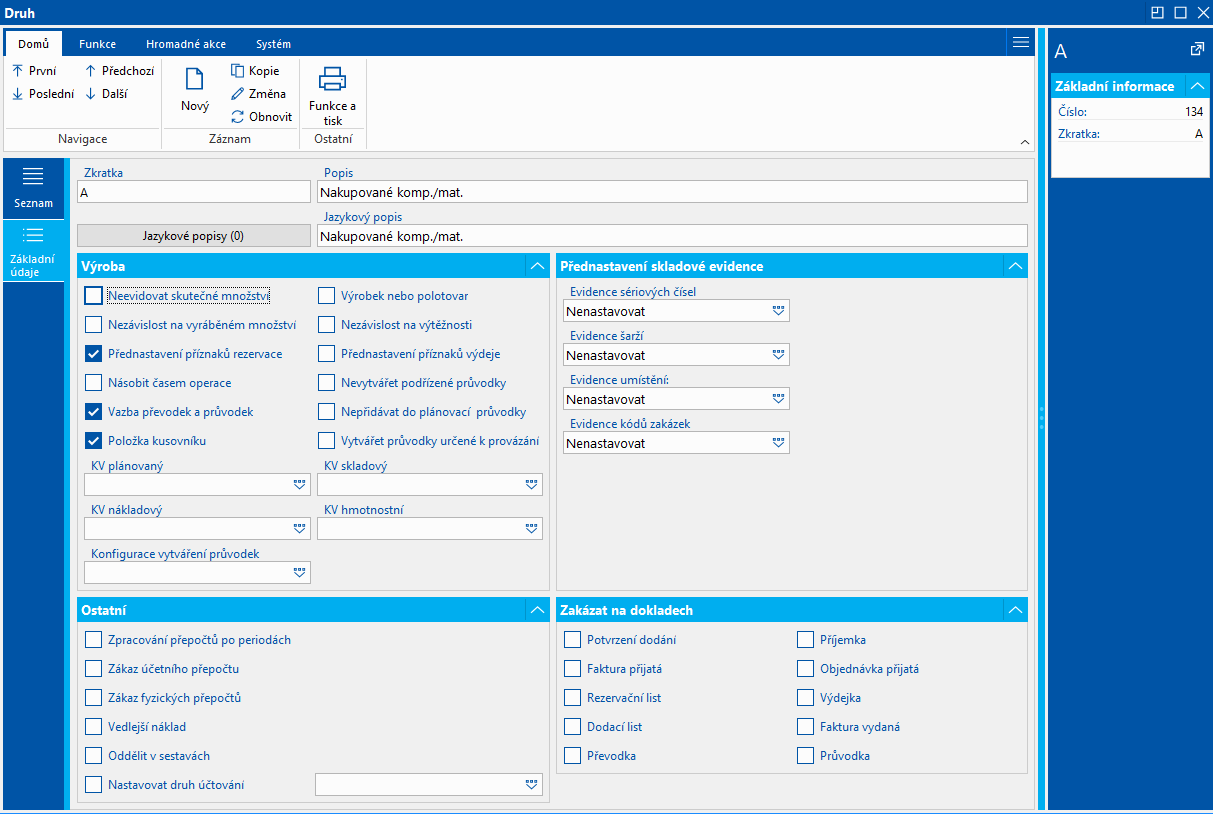Check Dodací list checkbox
The width and height of the screenshot is (1213, 814).
572,727
